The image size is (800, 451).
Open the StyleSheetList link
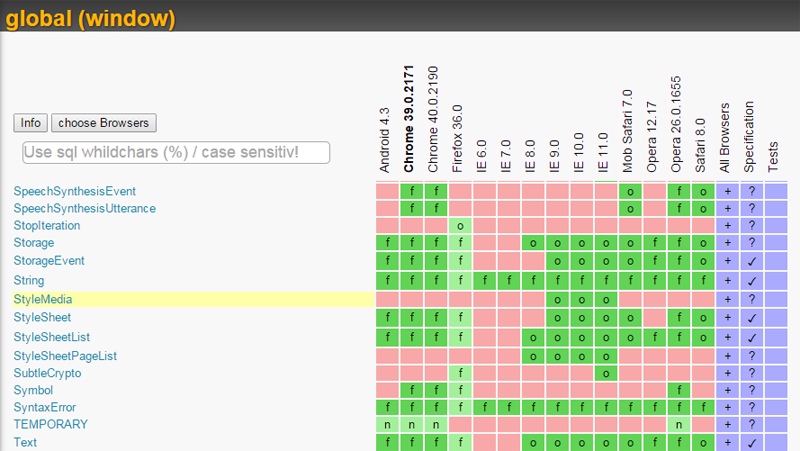(x=52, y=337)
